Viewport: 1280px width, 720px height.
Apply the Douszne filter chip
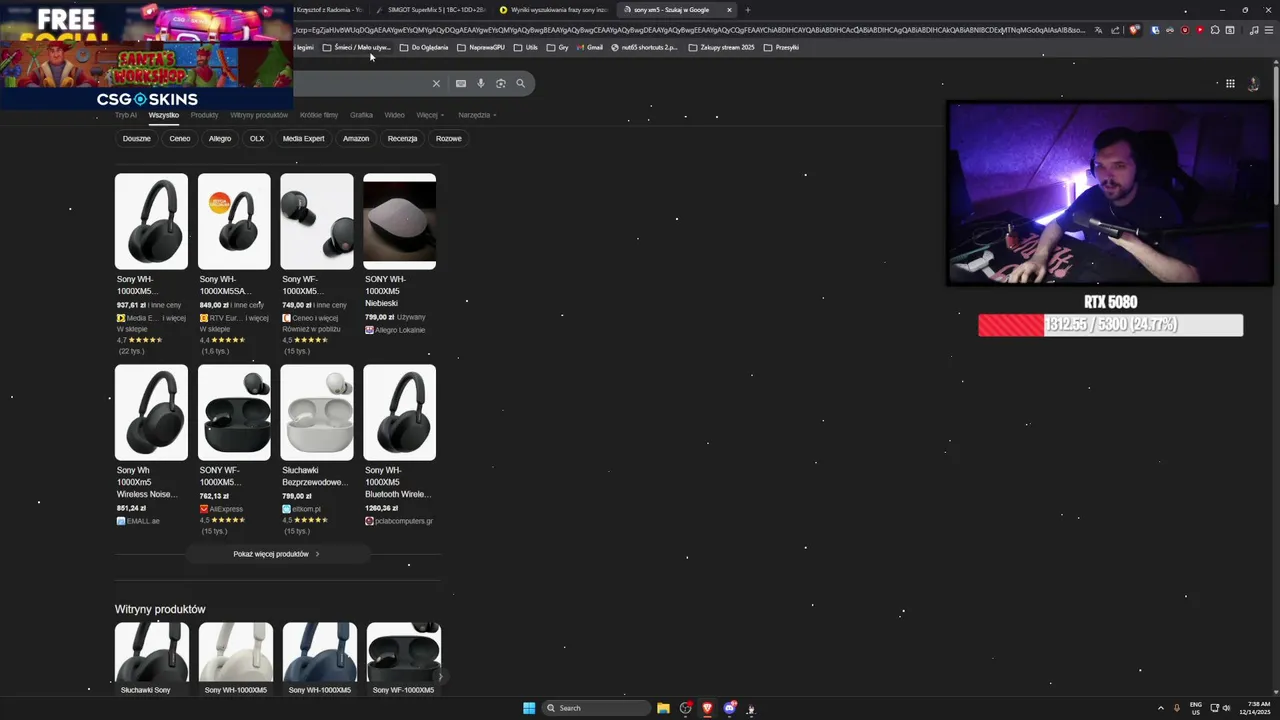[x=137, y=139]
